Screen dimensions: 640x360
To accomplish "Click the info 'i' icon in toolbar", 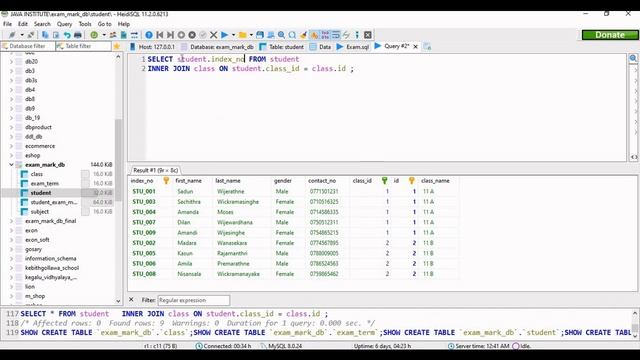I will (x=357, y=35).
